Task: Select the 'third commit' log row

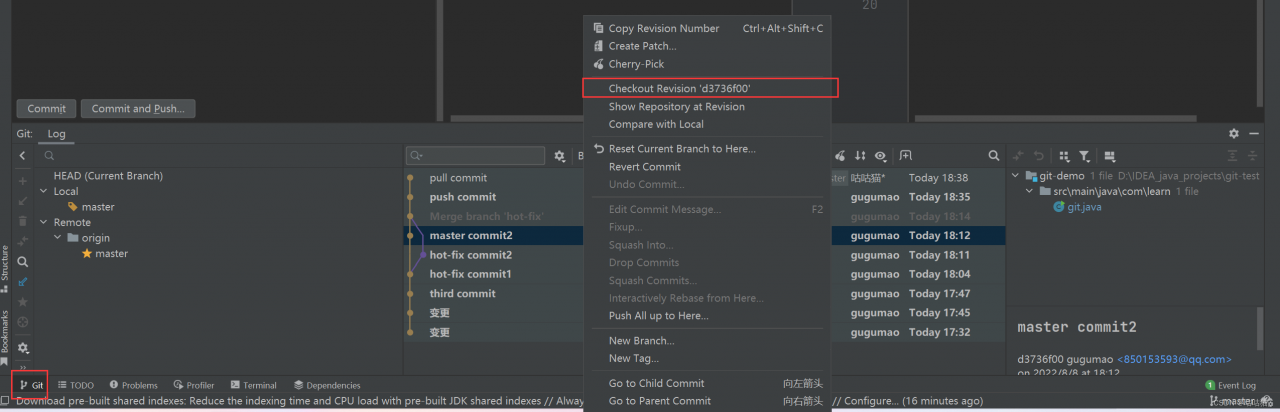Action: coord(495,294)
